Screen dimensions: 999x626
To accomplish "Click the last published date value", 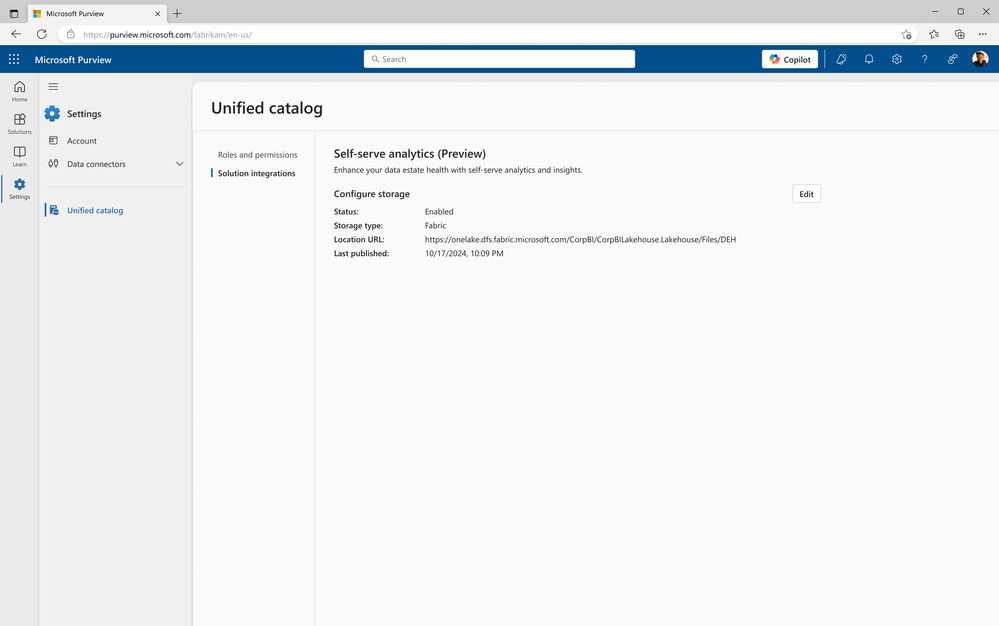I will [x=464, y=253].
